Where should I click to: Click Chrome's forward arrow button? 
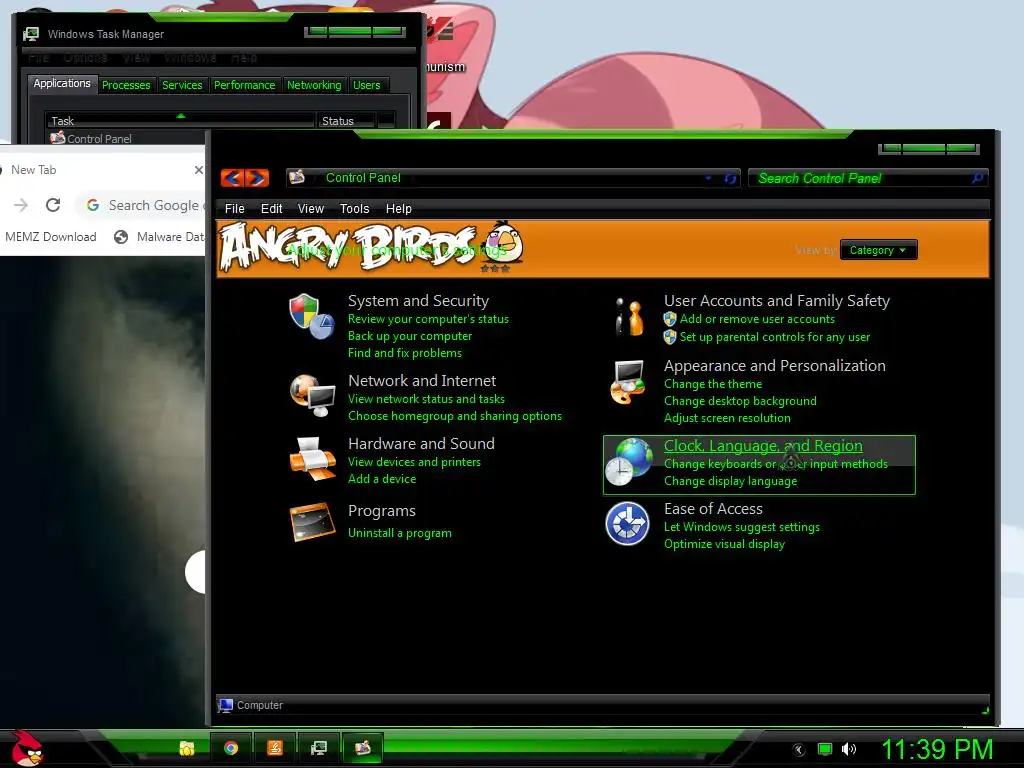click(x=21, y=205)
